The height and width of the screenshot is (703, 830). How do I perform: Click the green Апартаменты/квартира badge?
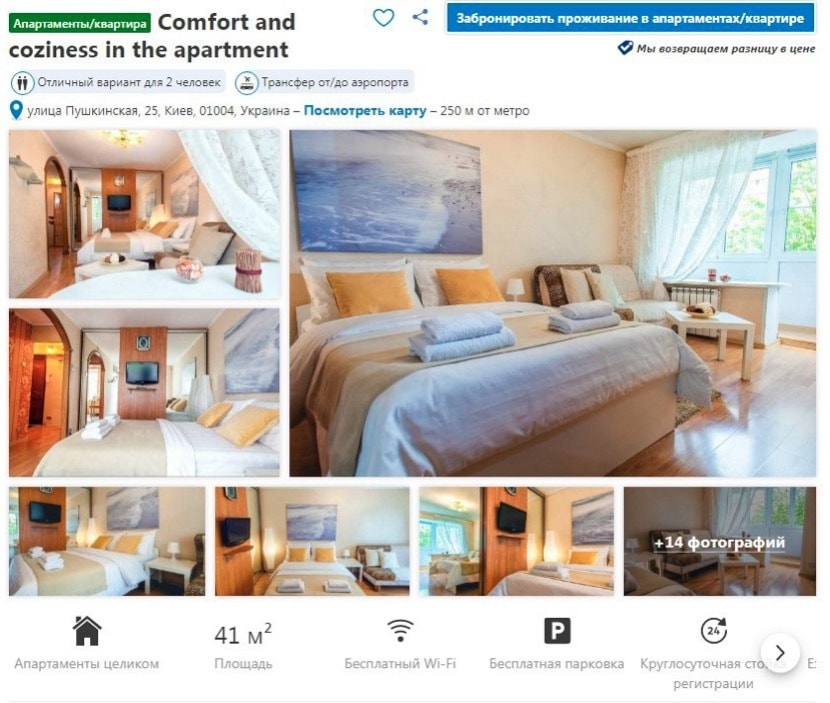(80, 23)
